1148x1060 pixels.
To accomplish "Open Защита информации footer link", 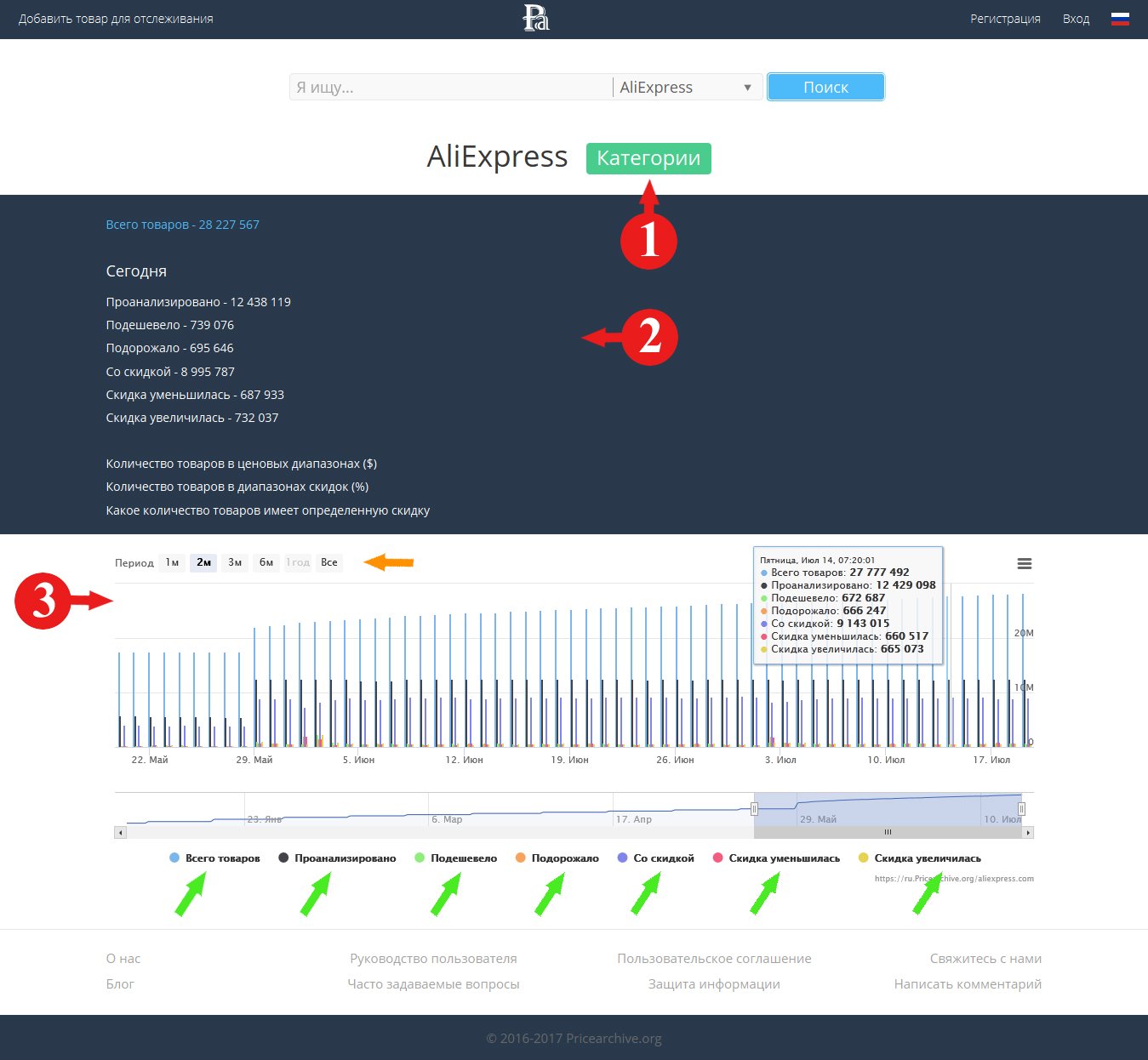I will pyautogui.click(x=714, y=984).
